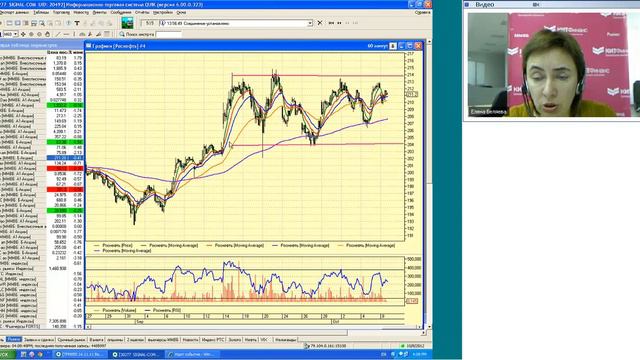This screenshot has width=640, height=360.
Task: Click the second double-arrow icon after X
Action: point(340,23)
